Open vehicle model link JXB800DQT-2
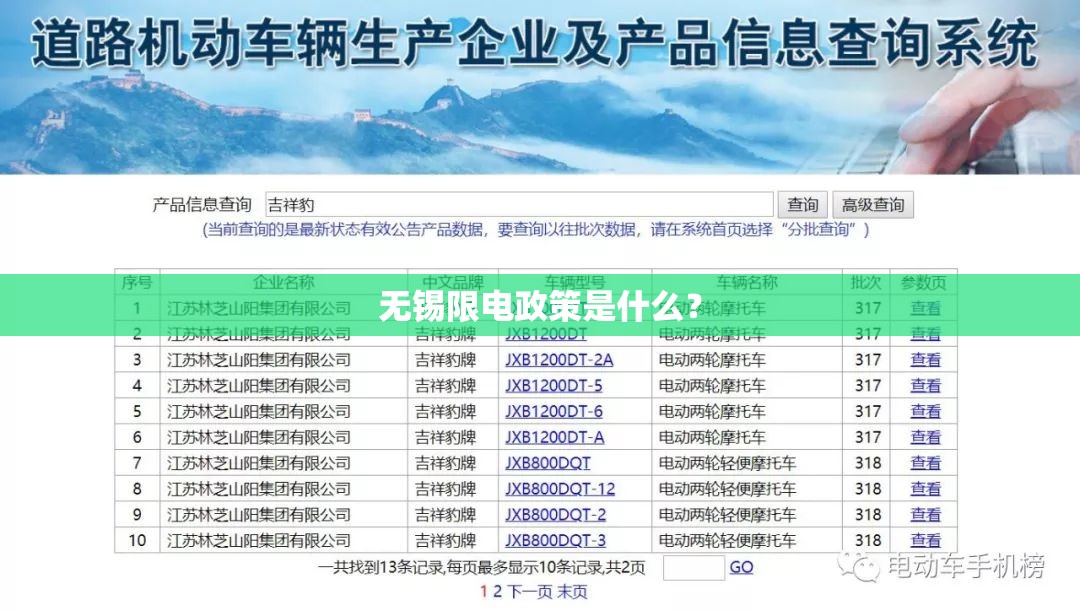 (555, 515)
